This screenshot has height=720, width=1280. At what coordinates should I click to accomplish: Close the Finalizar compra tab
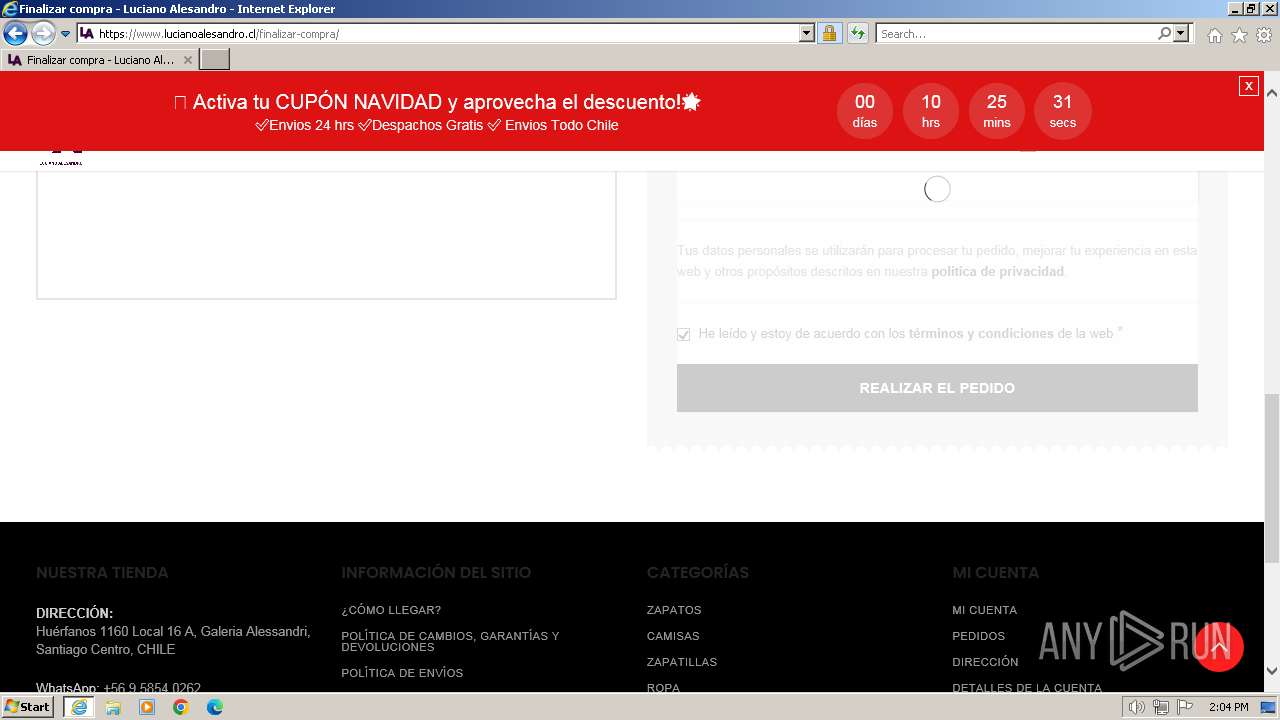[187, 60]
